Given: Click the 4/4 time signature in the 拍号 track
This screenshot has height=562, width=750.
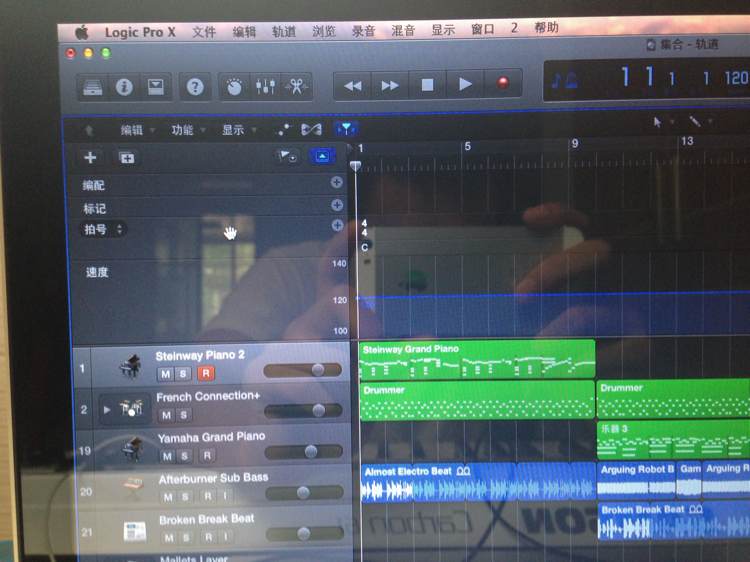Looking at the screenshot, I should pyautogui.click(x=364, y=228).
